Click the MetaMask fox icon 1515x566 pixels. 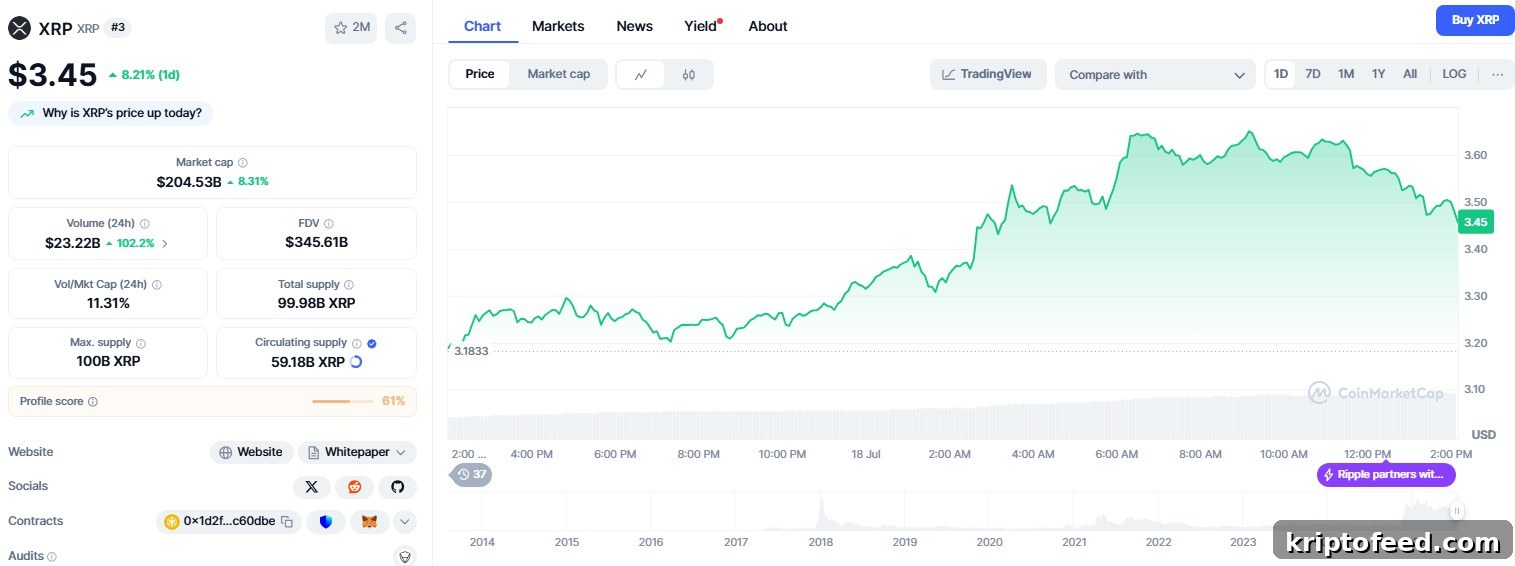tap(369, 521)
